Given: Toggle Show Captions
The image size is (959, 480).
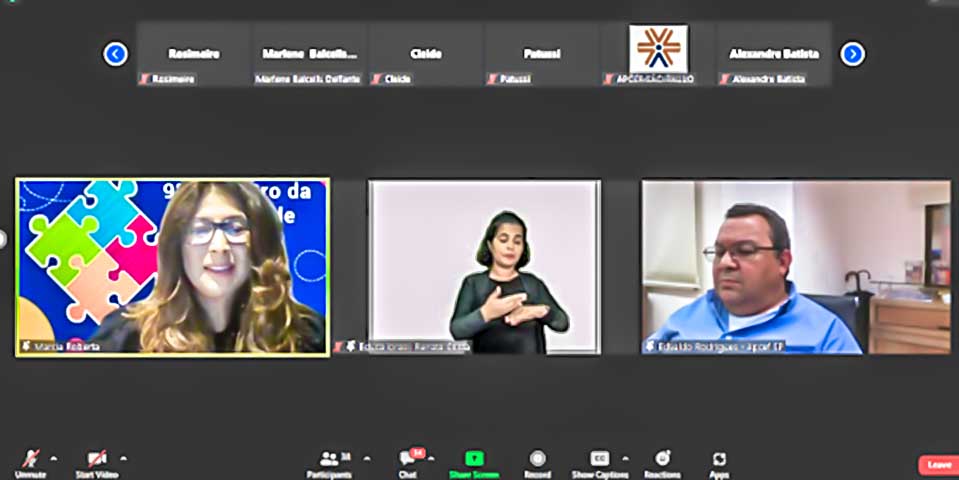Looking at the screenshot, I should coord(599,460).
